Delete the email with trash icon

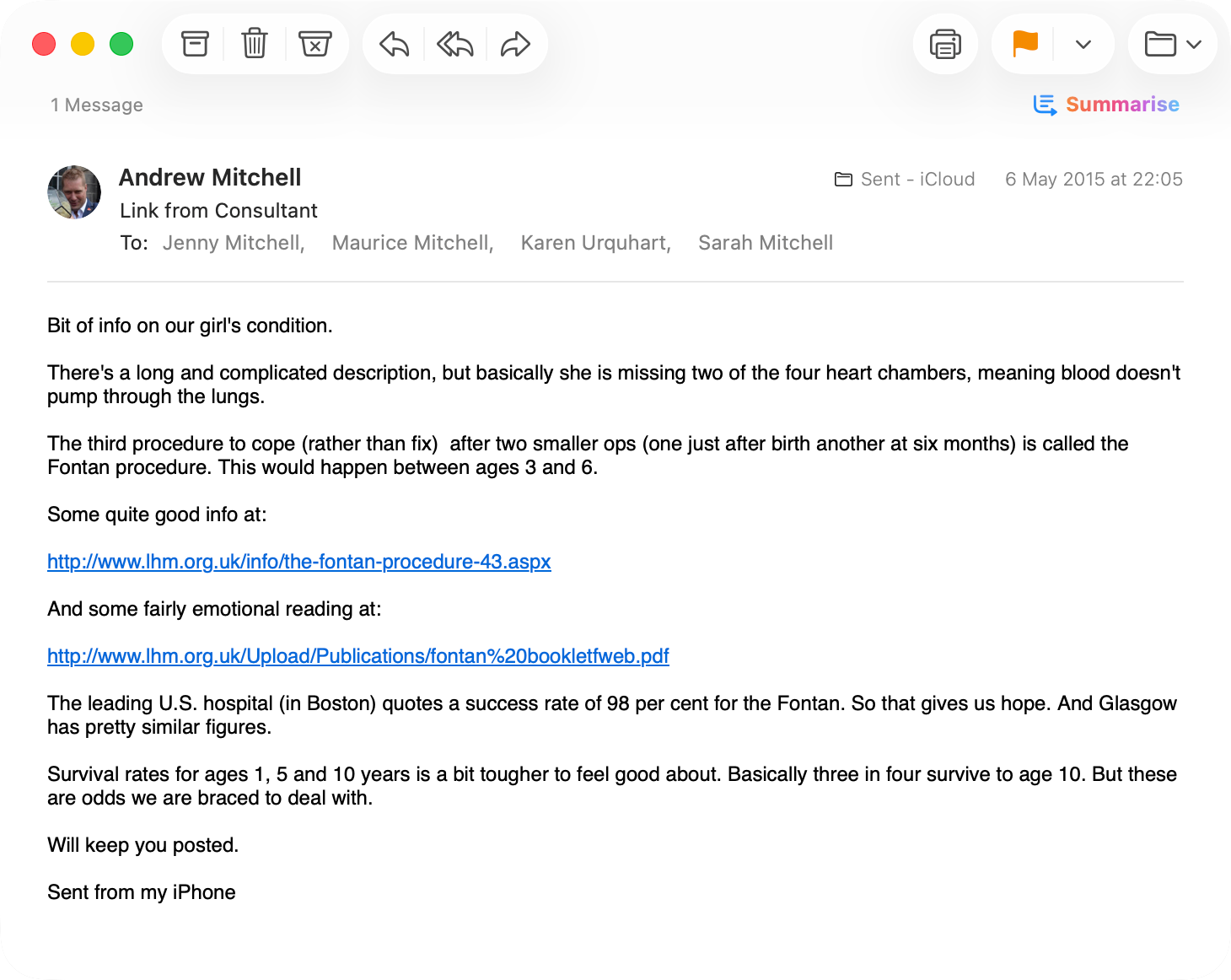(255, 44)
